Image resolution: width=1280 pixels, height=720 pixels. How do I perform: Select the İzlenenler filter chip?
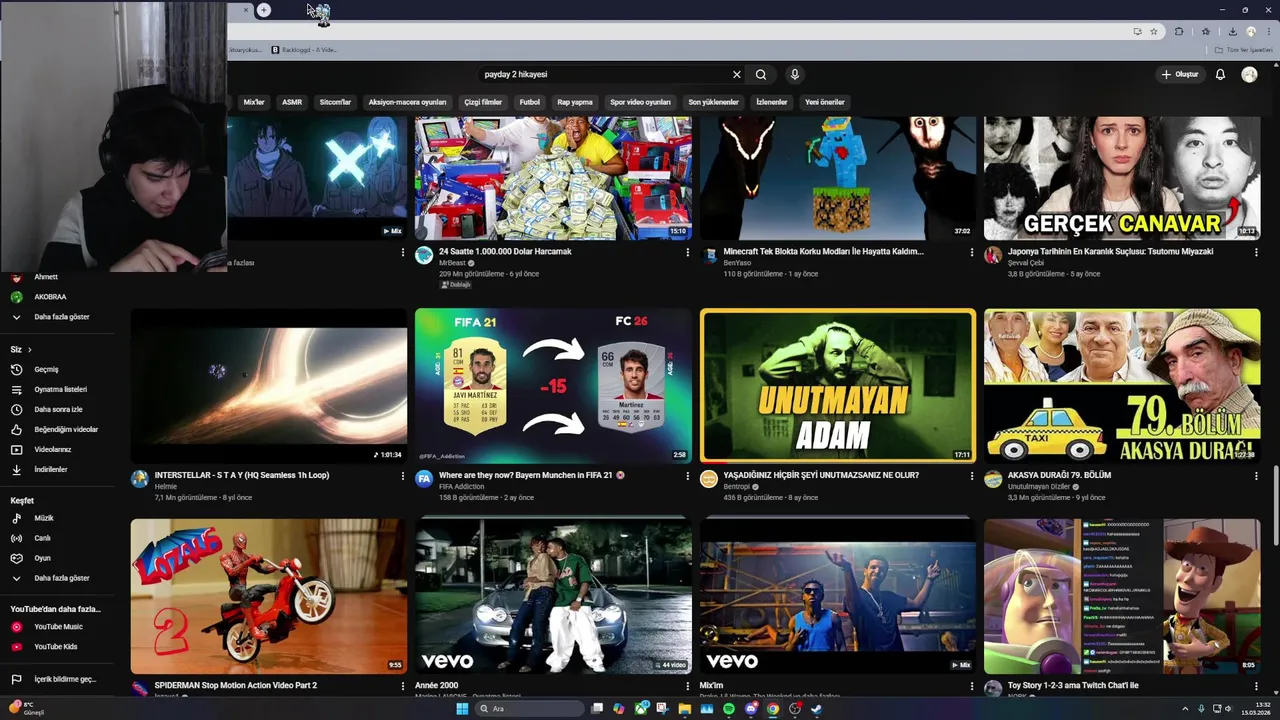772,102
